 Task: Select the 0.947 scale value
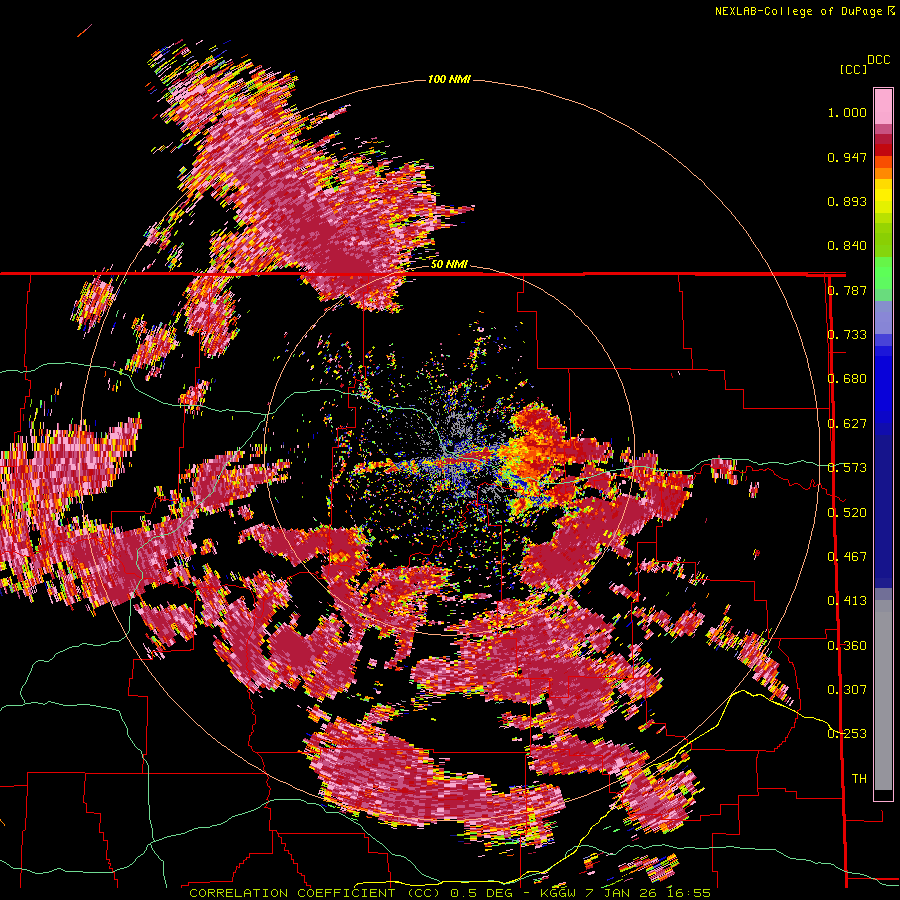pyautogui.click(x=847, y=157)
